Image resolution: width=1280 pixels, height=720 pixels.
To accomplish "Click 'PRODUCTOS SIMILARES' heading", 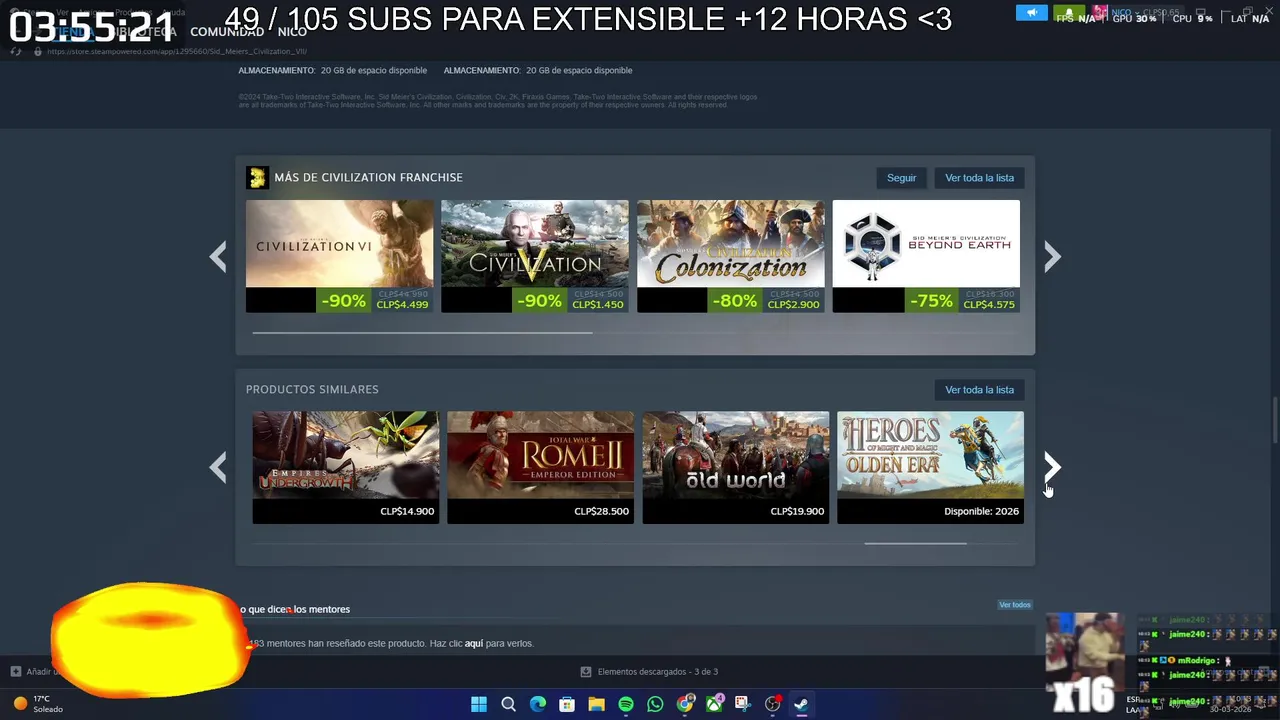I will (x=312, y=390).
